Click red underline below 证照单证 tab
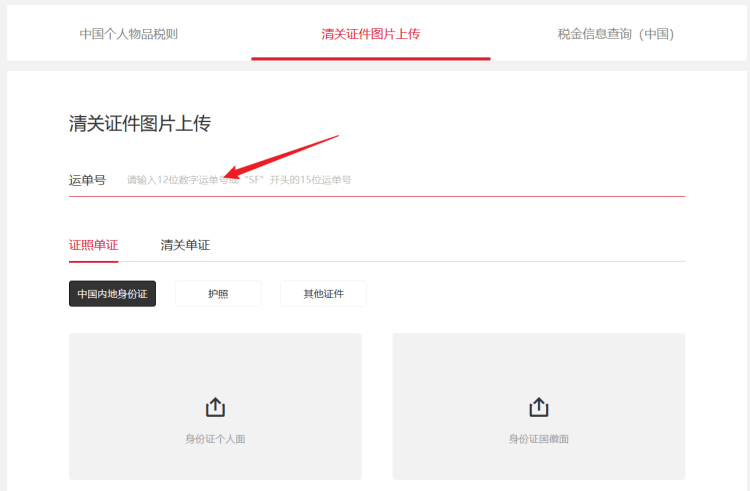The image size is (750, 491). [93, 261]
